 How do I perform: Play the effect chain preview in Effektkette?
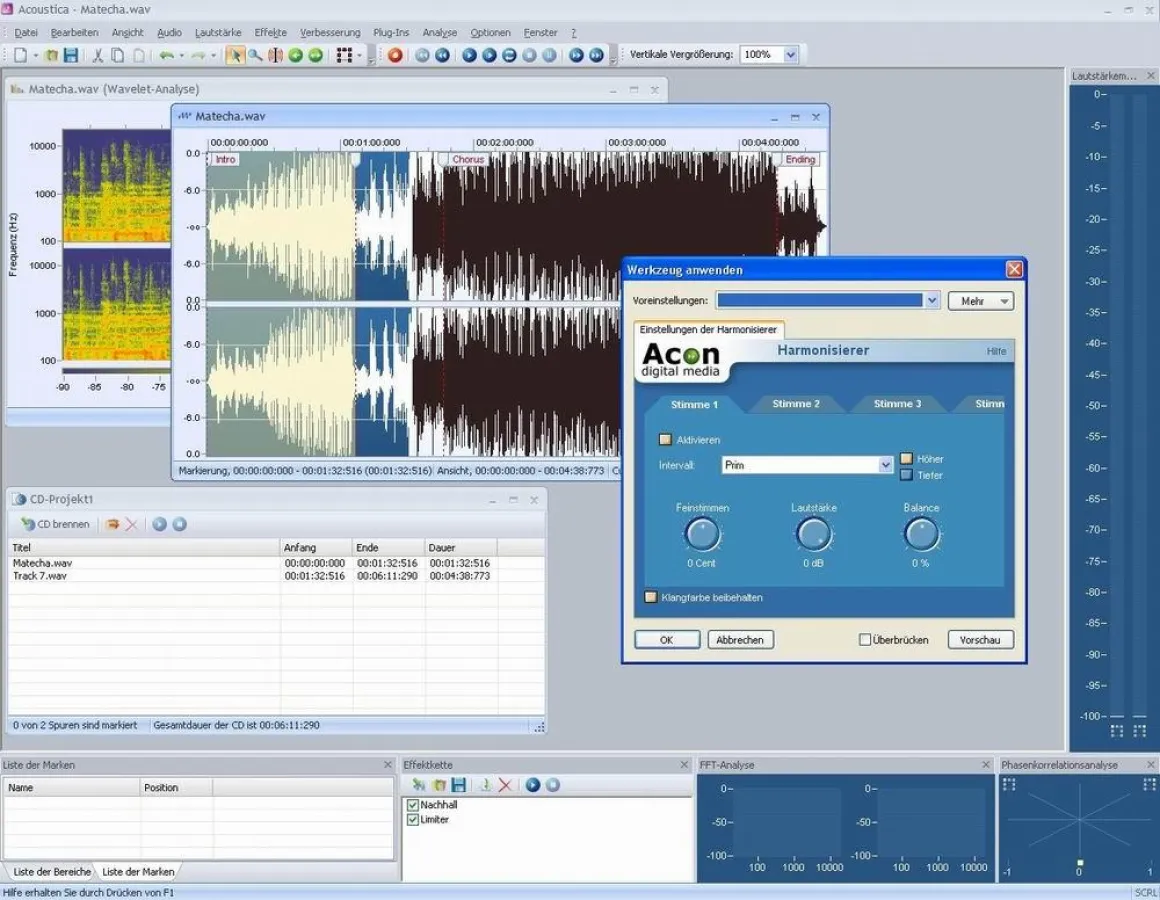pos(533,785)
